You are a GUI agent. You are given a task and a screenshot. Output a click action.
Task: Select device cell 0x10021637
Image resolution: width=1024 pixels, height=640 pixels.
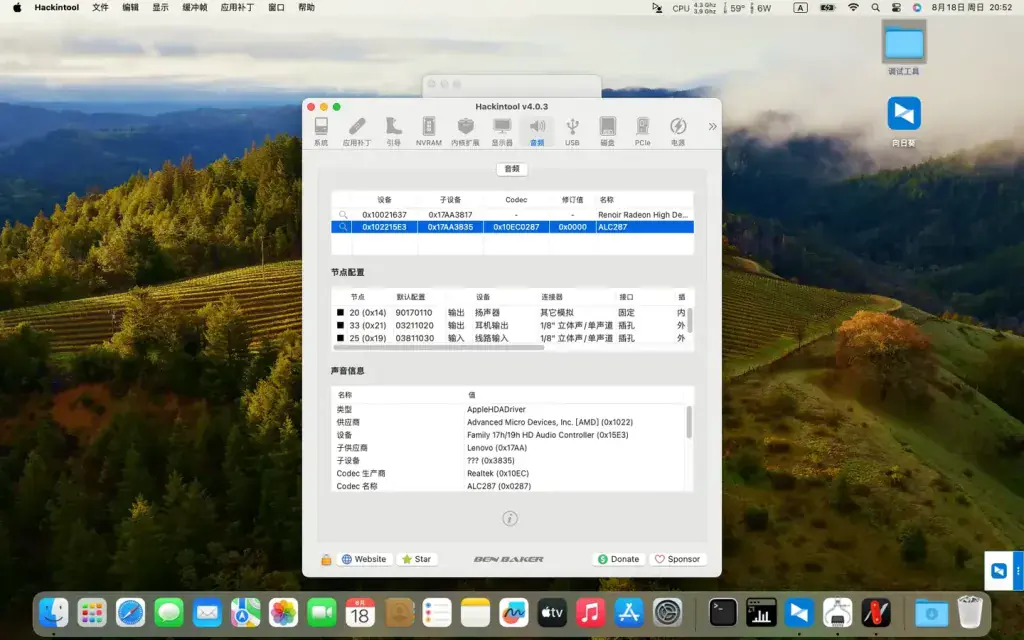(x=385, y=215)
